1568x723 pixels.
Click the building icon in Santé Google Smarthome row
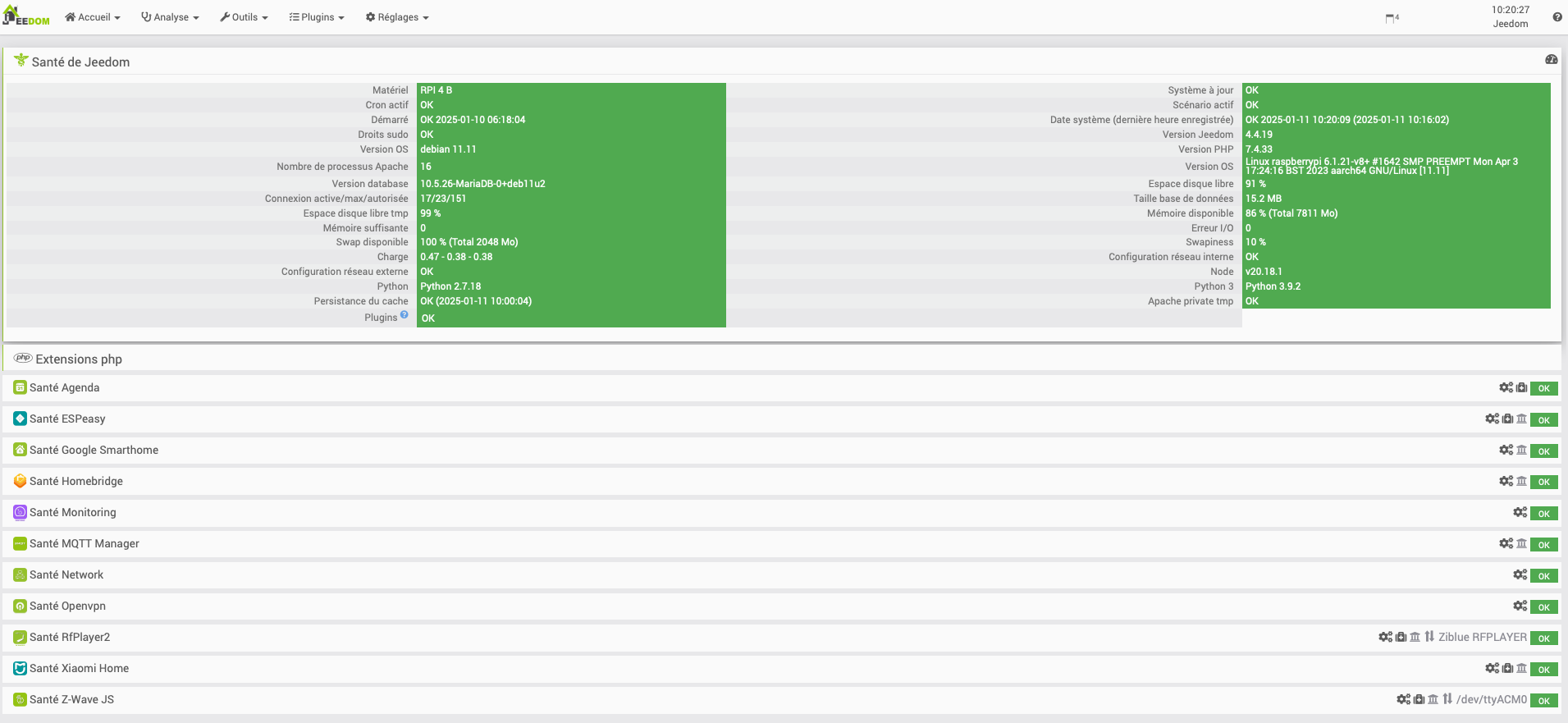(x=1521, y=450)
